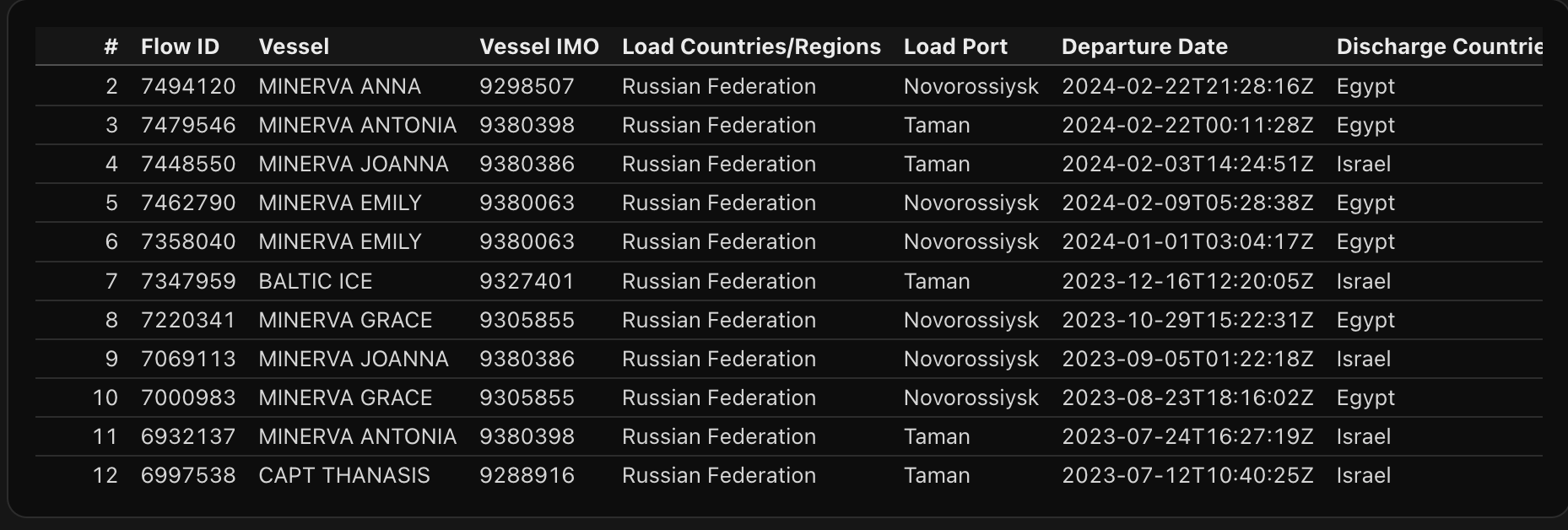Click the # column header

click(111, 46)
